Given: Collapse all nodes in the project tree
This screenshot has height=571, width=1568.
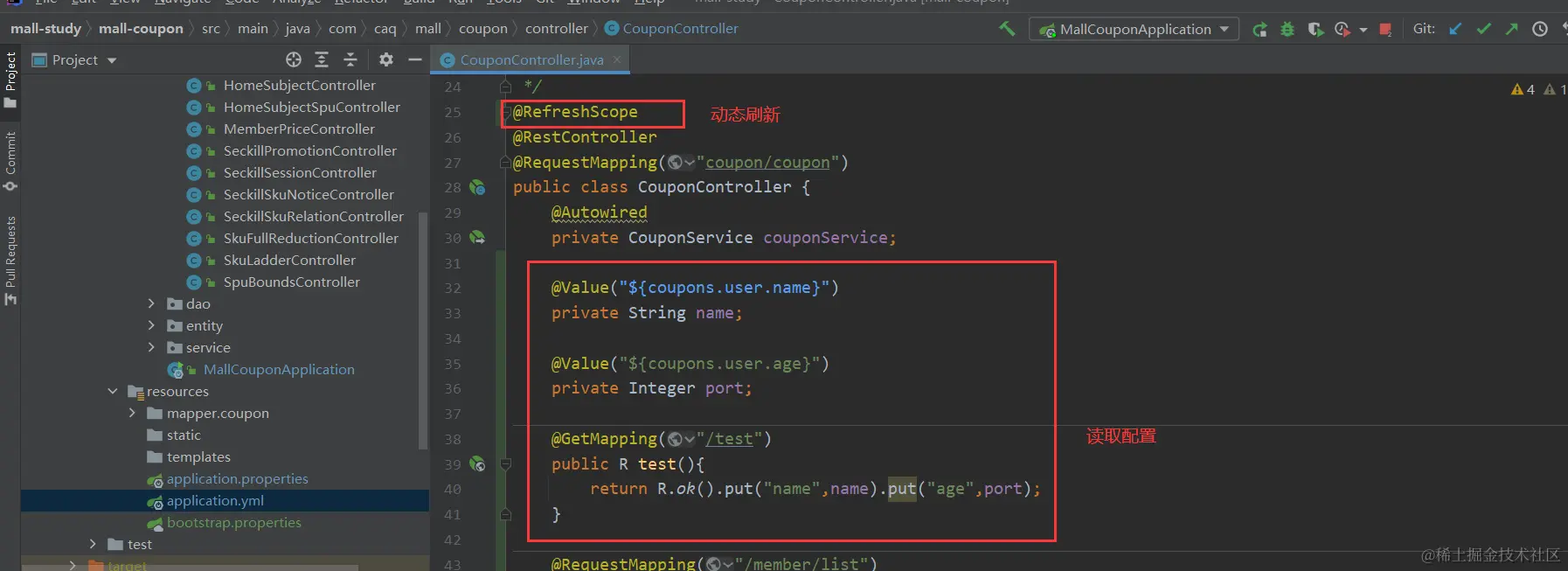Looking at the screenshot, I should pos(350,59).
